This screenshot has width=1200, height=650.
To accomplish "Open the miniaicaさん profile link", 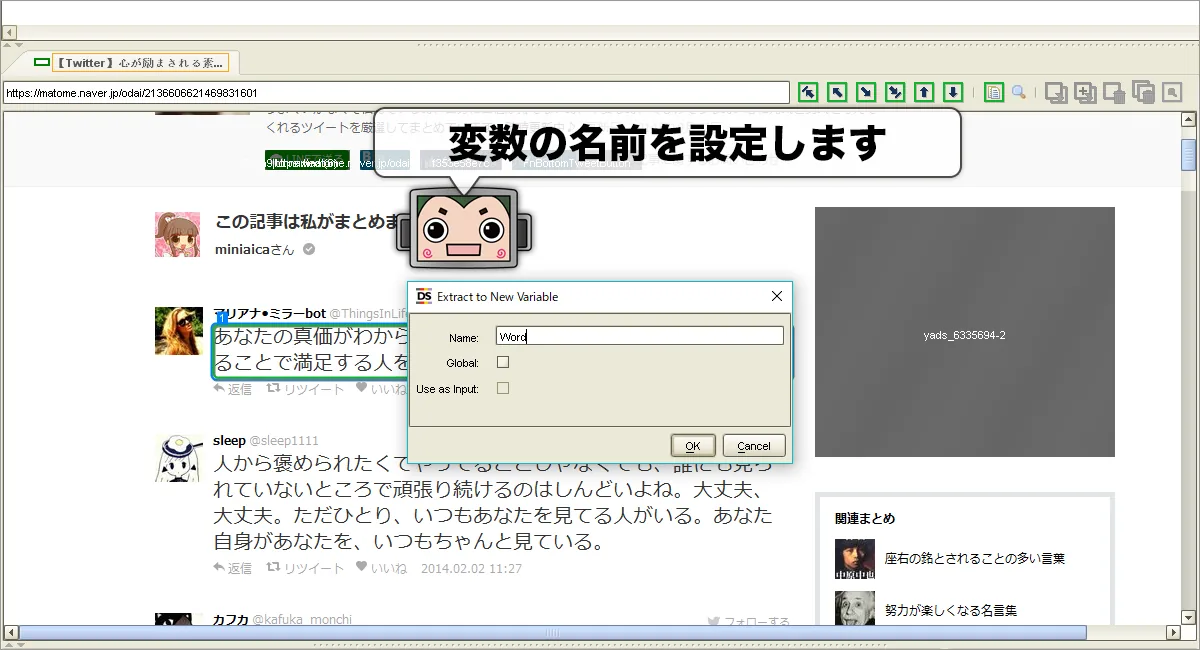I will 255,249.
